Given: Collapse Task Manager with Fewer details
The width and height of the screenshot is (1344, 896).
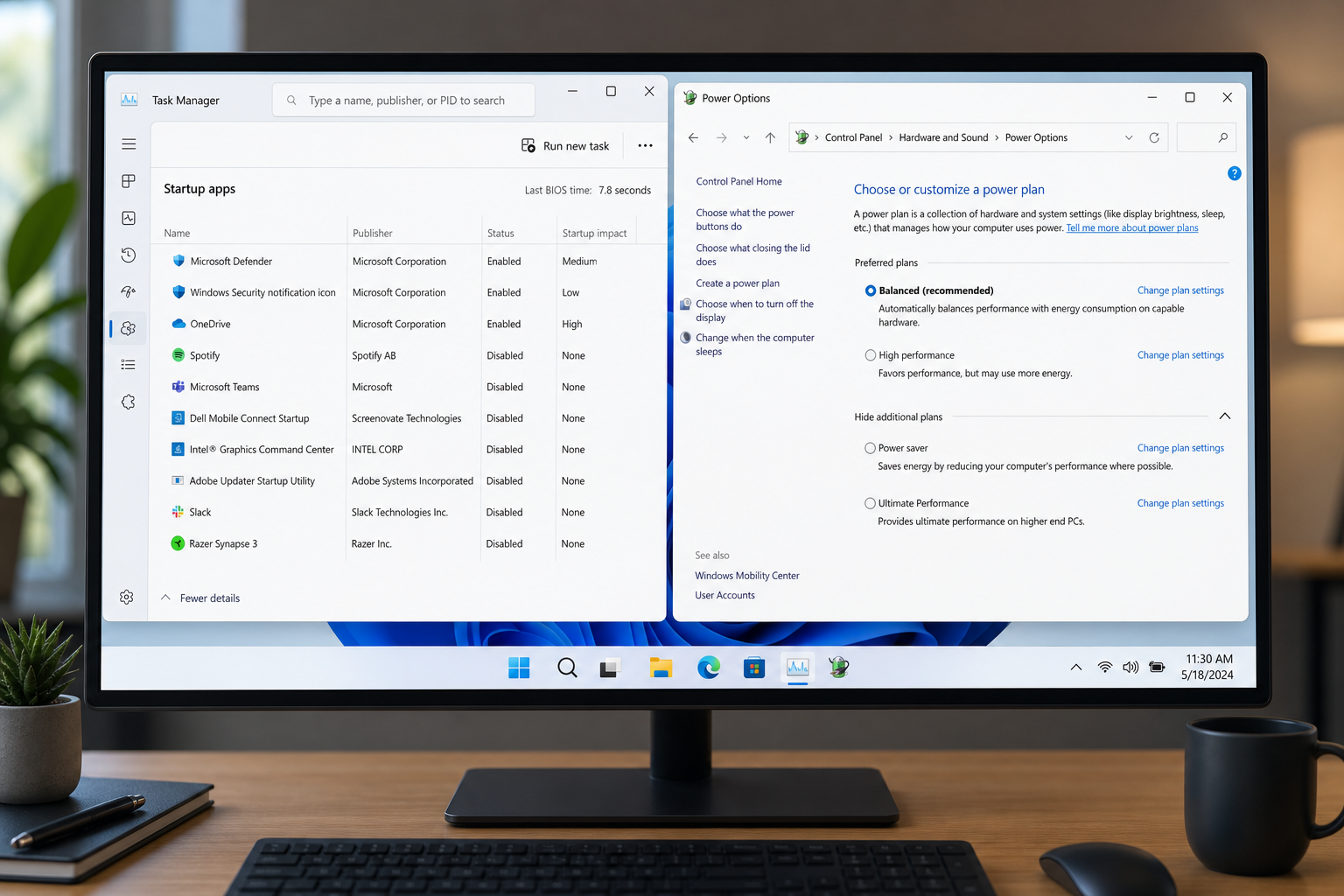Looking at the screenshot, I should click(x=200, y=598).
